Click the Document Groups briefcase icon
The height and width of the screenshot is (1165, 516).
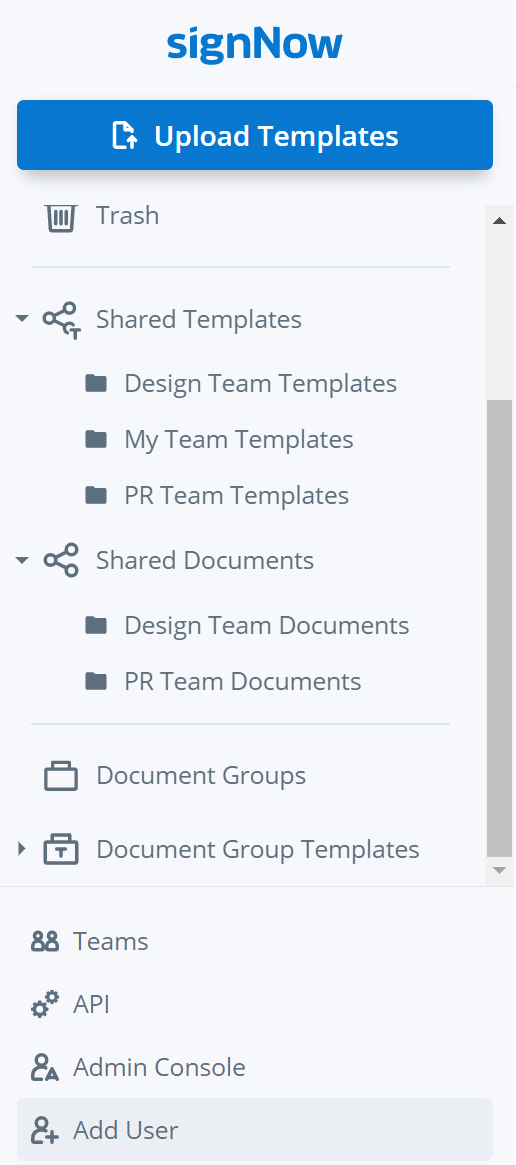pos(61,776)
